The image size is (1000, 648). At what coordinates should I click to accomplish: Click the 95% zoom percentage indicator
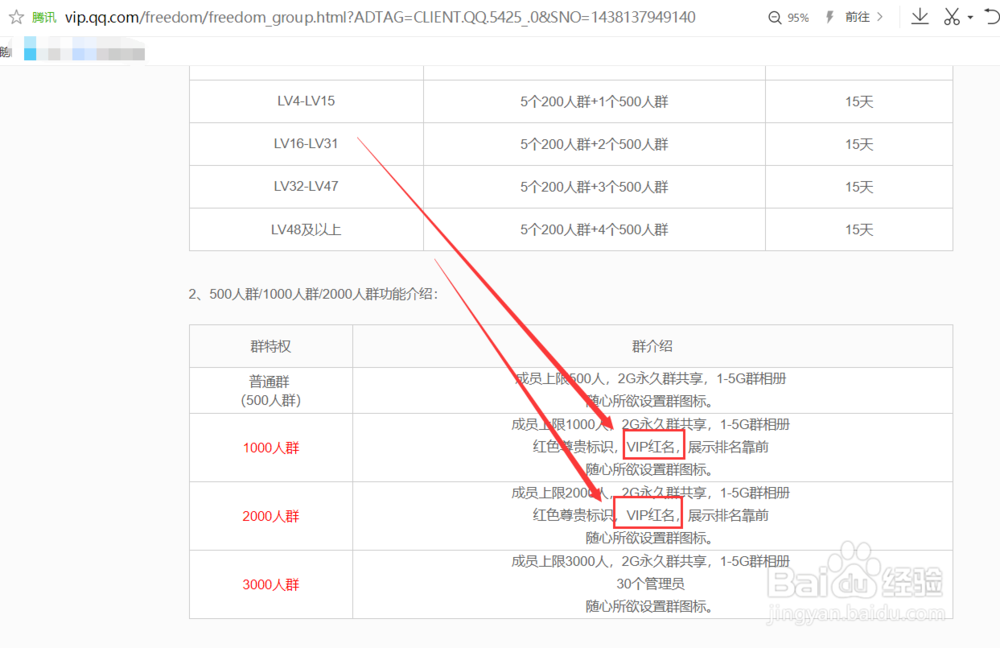[798, 17]
